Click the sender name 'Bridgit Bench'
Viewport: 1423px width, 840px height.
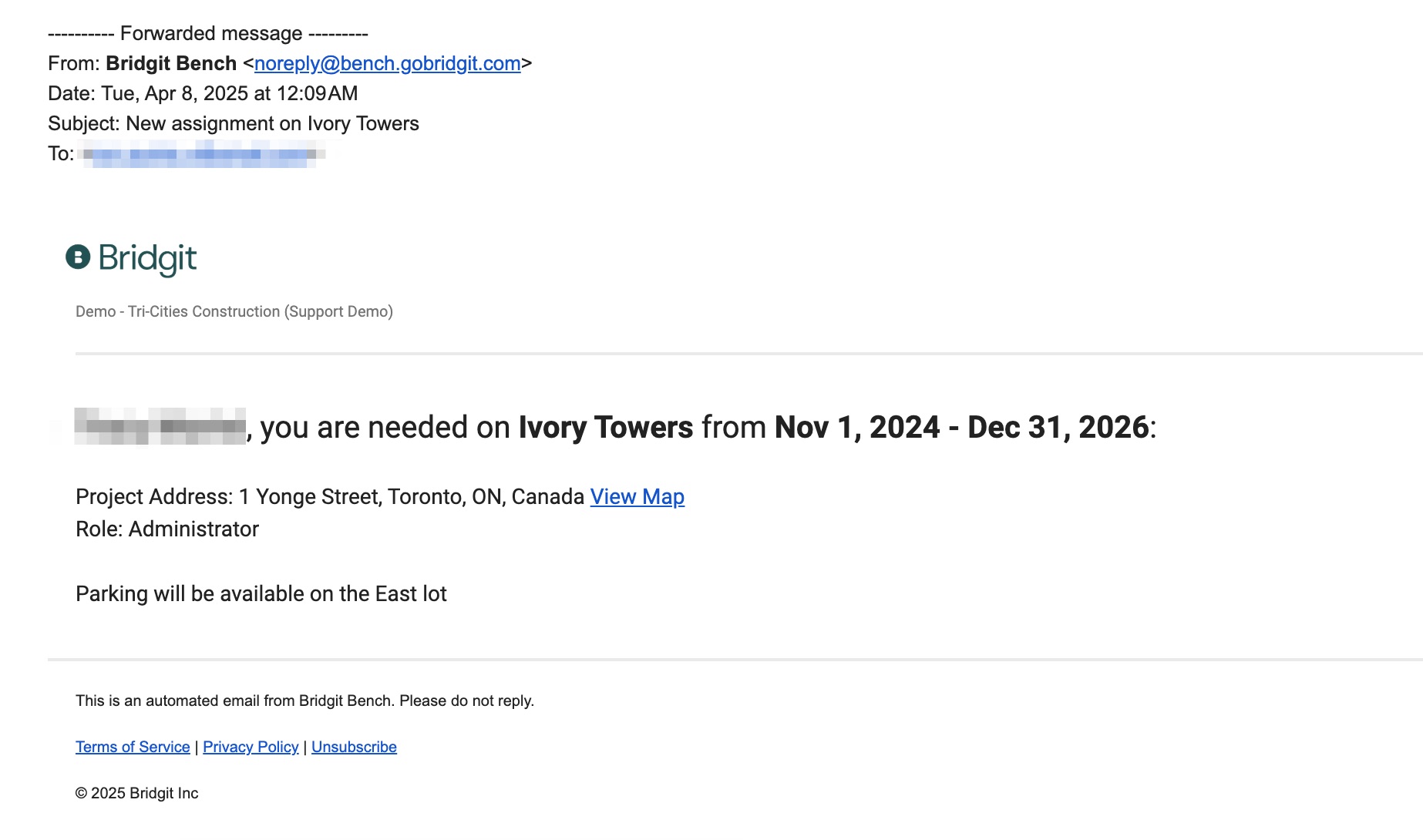(171, 63)
